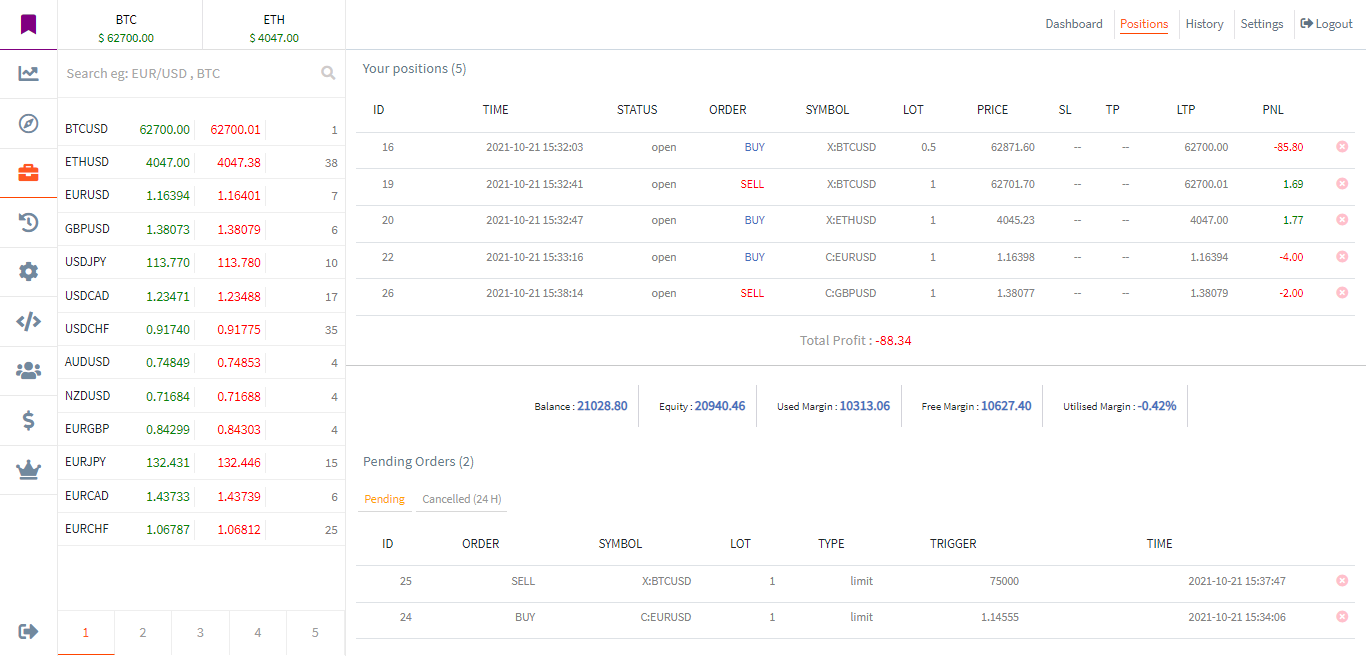Select USDCAD in the watchlist
The height and width of the screenshot is (656, 1366).
(x=201, y=296)
